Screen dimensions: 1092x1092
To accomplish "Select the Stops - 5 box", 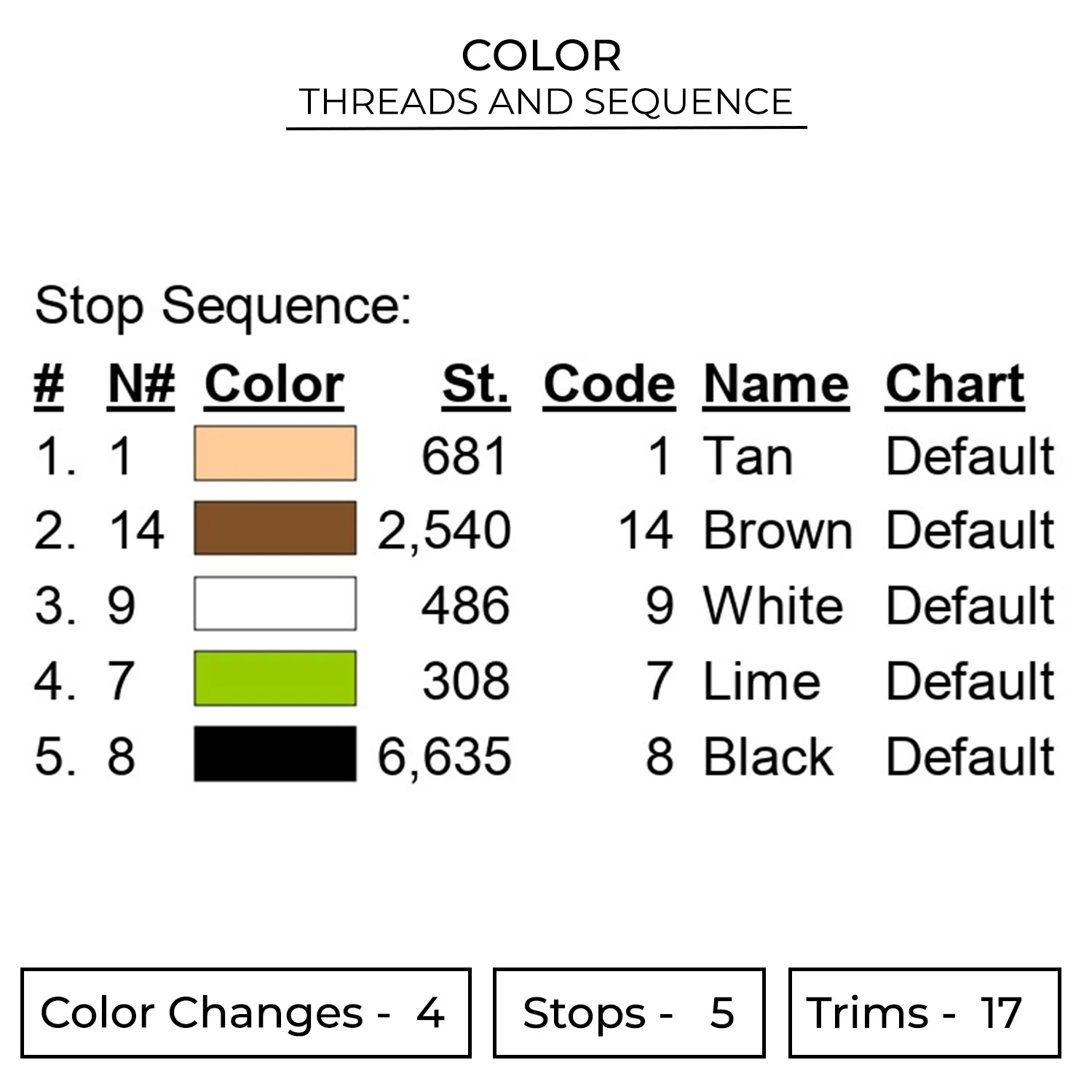I will pos(628,1013).
